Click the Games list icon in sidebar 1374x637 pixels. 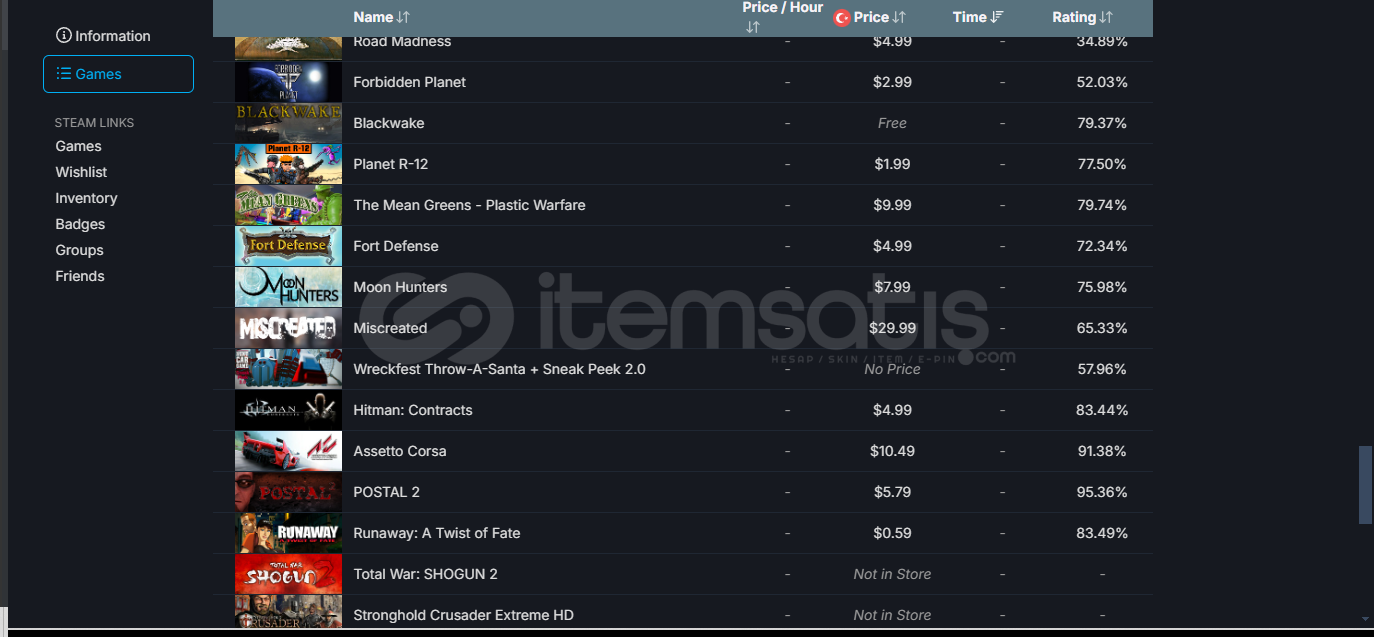(64, 74)
